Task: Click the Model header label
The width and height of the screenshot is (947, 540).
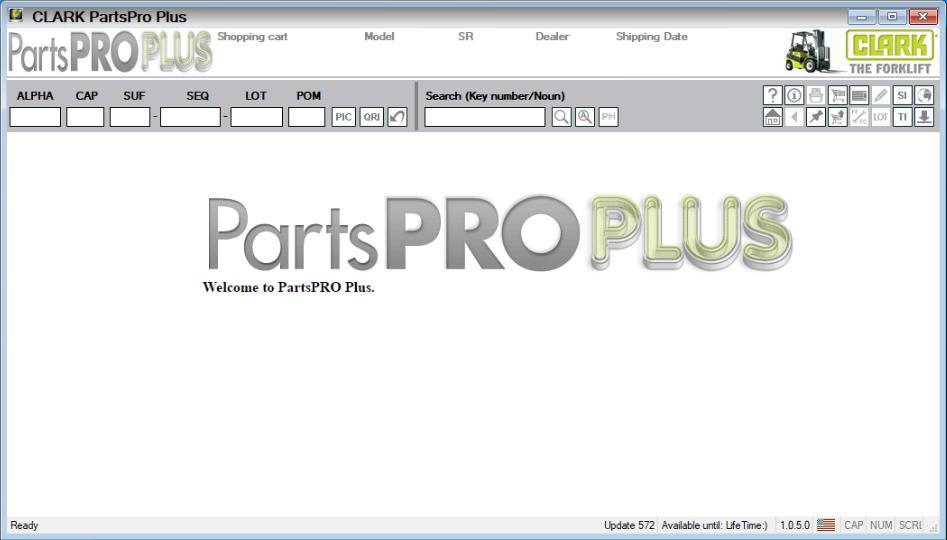Action: pyautogui.click(x=379, y=36)
